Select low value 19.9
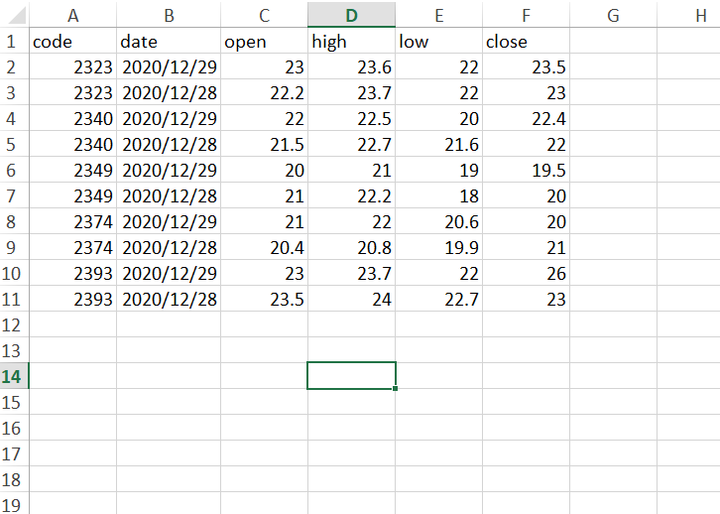Screen dimensions: 720x514 coord(439,247)
